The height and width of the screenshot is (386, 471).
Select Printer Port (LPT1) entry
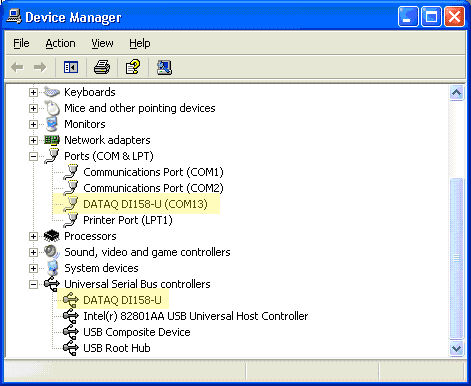[x=128, y=220]
